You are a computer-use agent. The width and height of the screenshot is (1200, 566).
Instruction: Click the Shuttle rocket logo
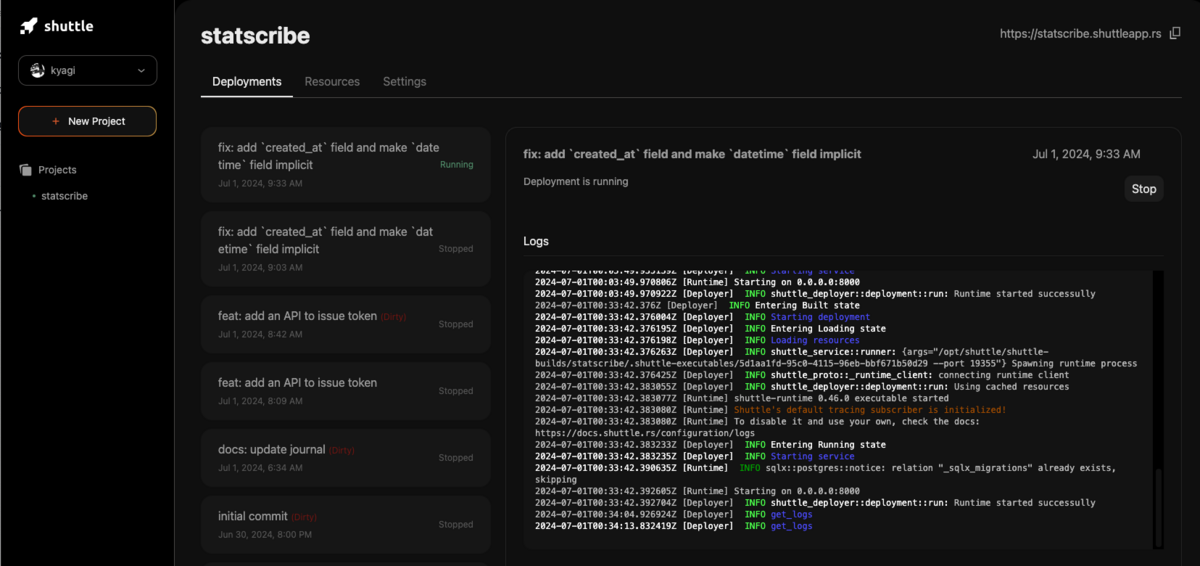pyautogui.click(x=28, y=26)
